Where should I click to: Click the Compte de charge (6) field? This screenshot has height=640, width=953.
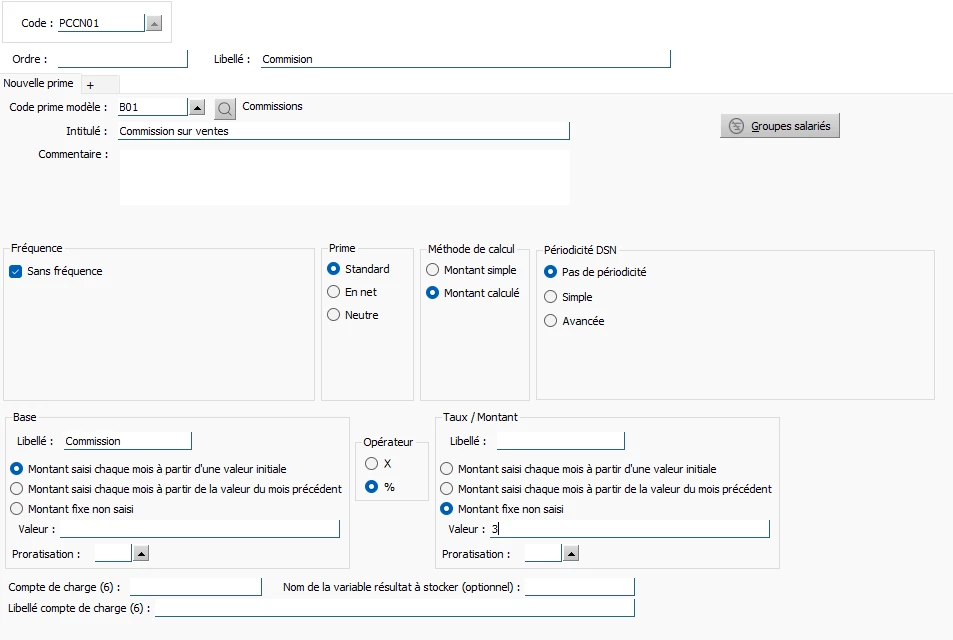click(x=195, y=587)
